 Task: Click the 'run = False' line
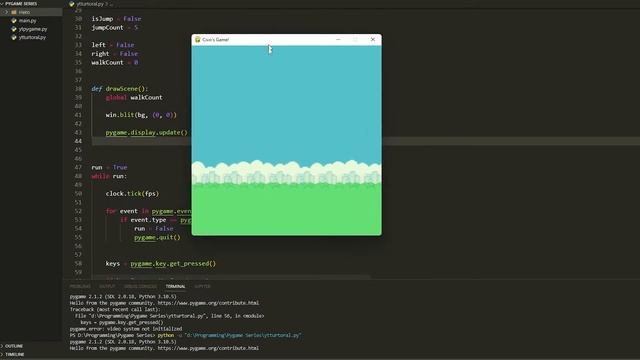[x=154, y=229]
